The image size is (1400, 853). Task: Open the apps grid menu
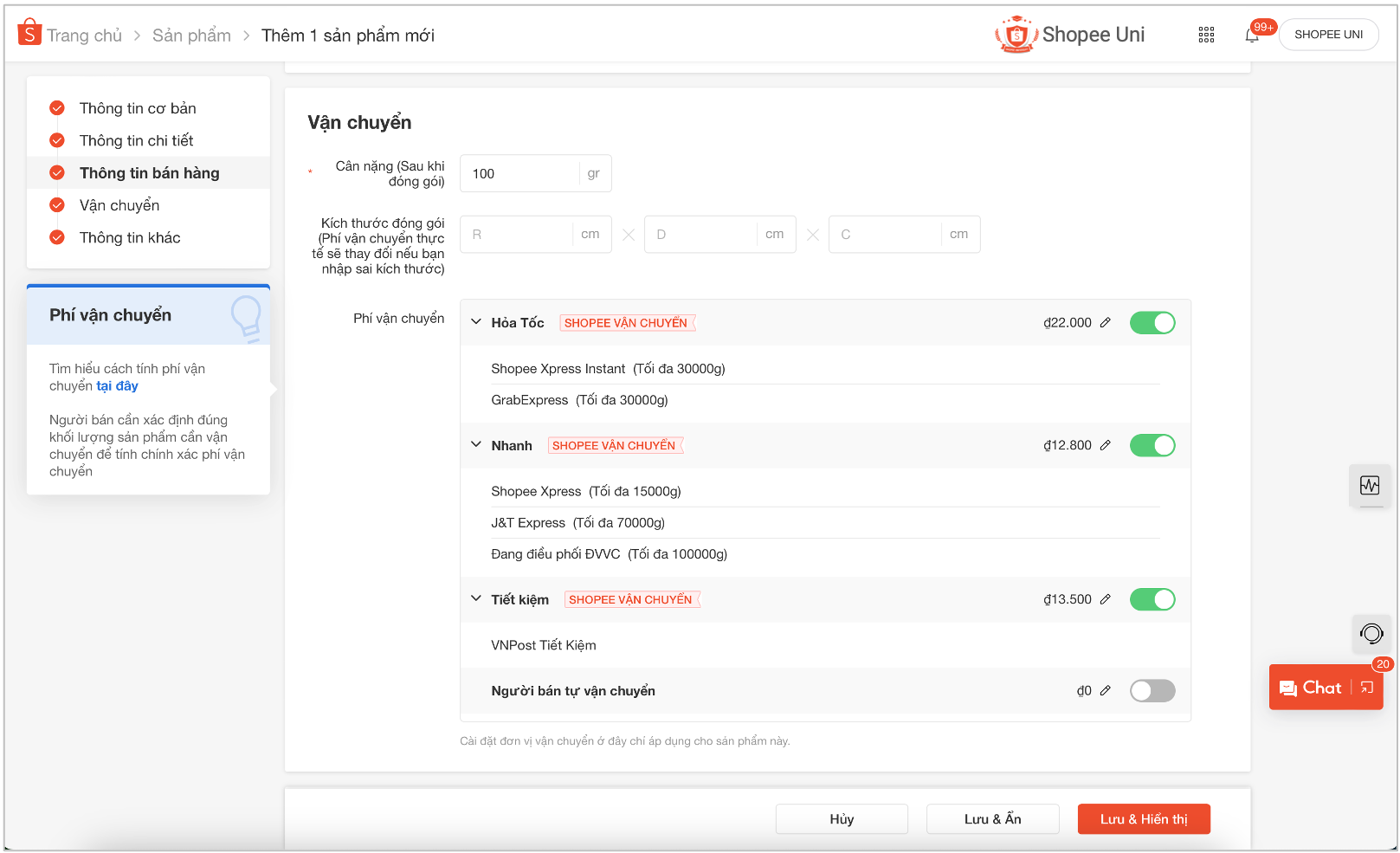click(1206, 35)
